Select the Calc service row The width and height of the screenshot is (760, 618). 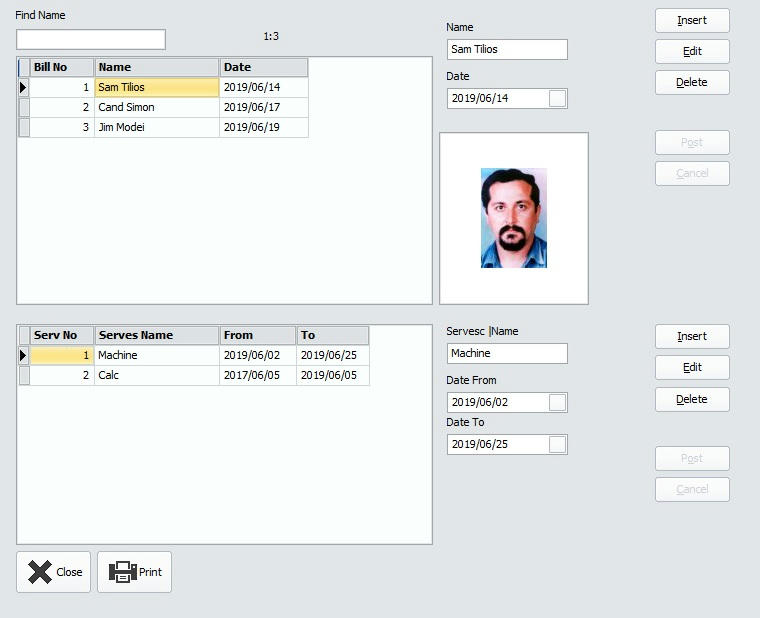[157, 376]
